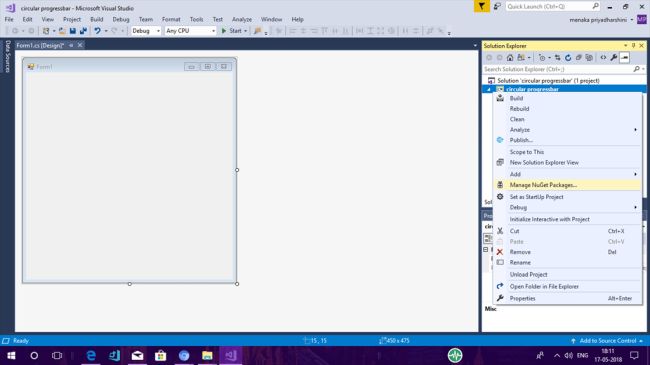Toggle Auto Hide pin on Solution Explorer
This screenshot has width=650, height=365.
tap(633, 46)
